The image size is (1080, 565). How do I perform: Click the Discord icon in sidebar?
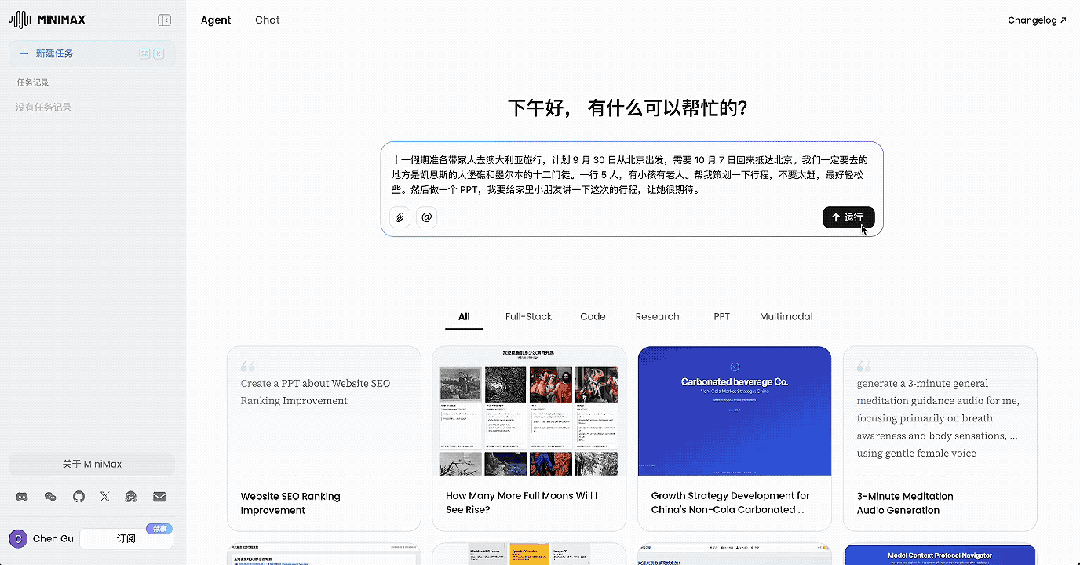[22, 496]
